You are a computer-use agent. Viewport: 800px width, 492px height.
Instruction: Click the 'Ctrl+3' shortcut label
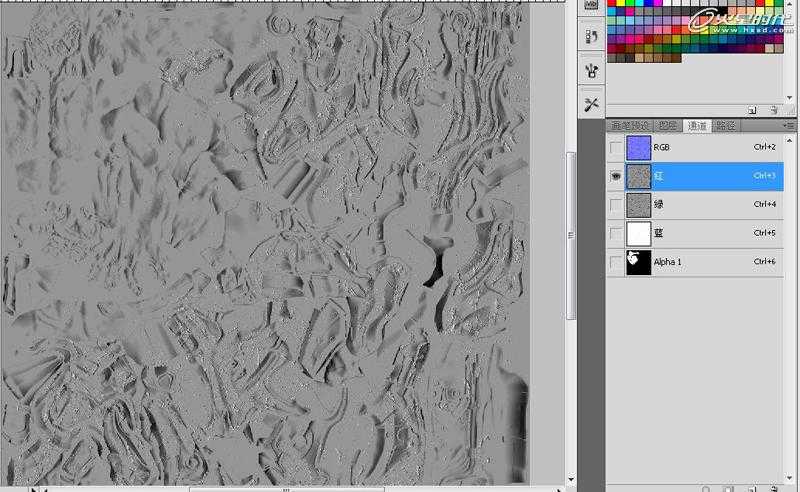tap(764, 176)
